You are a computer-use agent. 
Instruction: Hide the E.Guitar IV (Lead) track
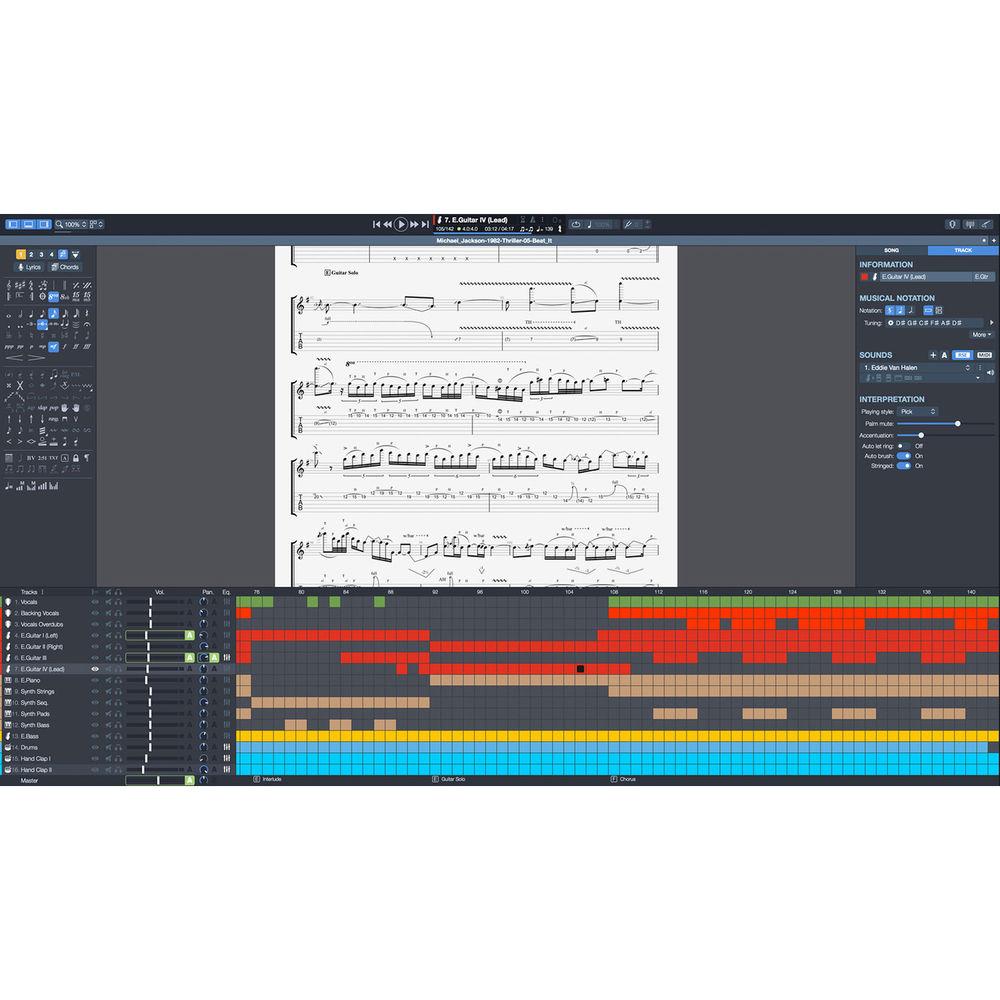pos(96,670)
